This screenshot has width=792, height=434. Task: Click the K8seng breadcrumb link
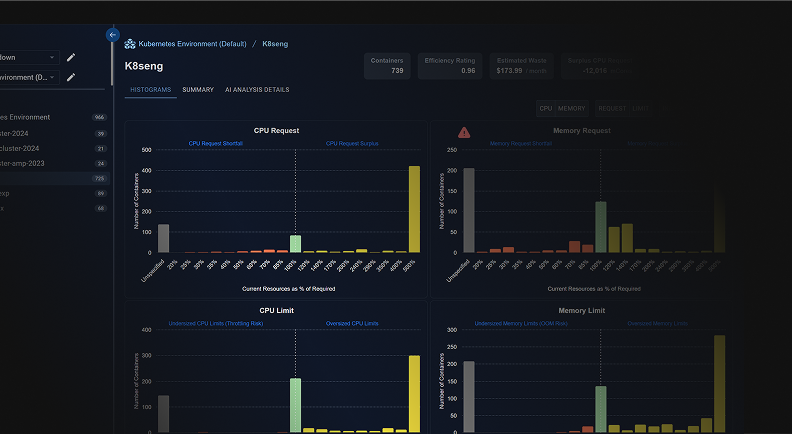coord(276,44)
